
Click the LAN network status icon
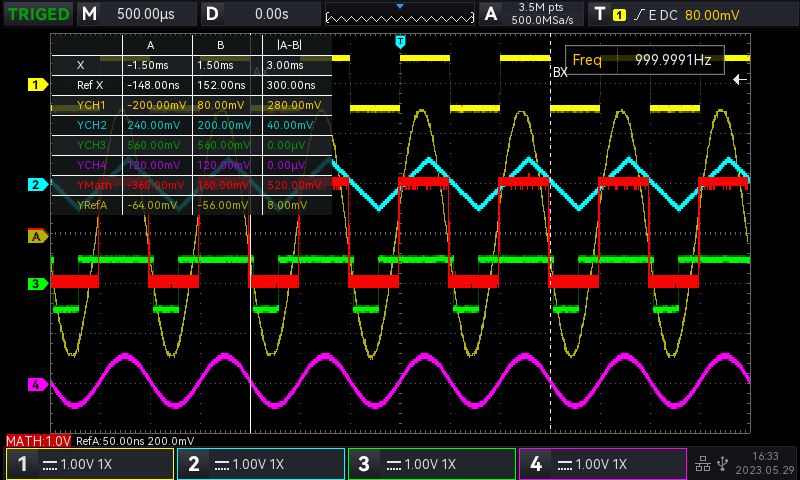(x=702, y=462)
